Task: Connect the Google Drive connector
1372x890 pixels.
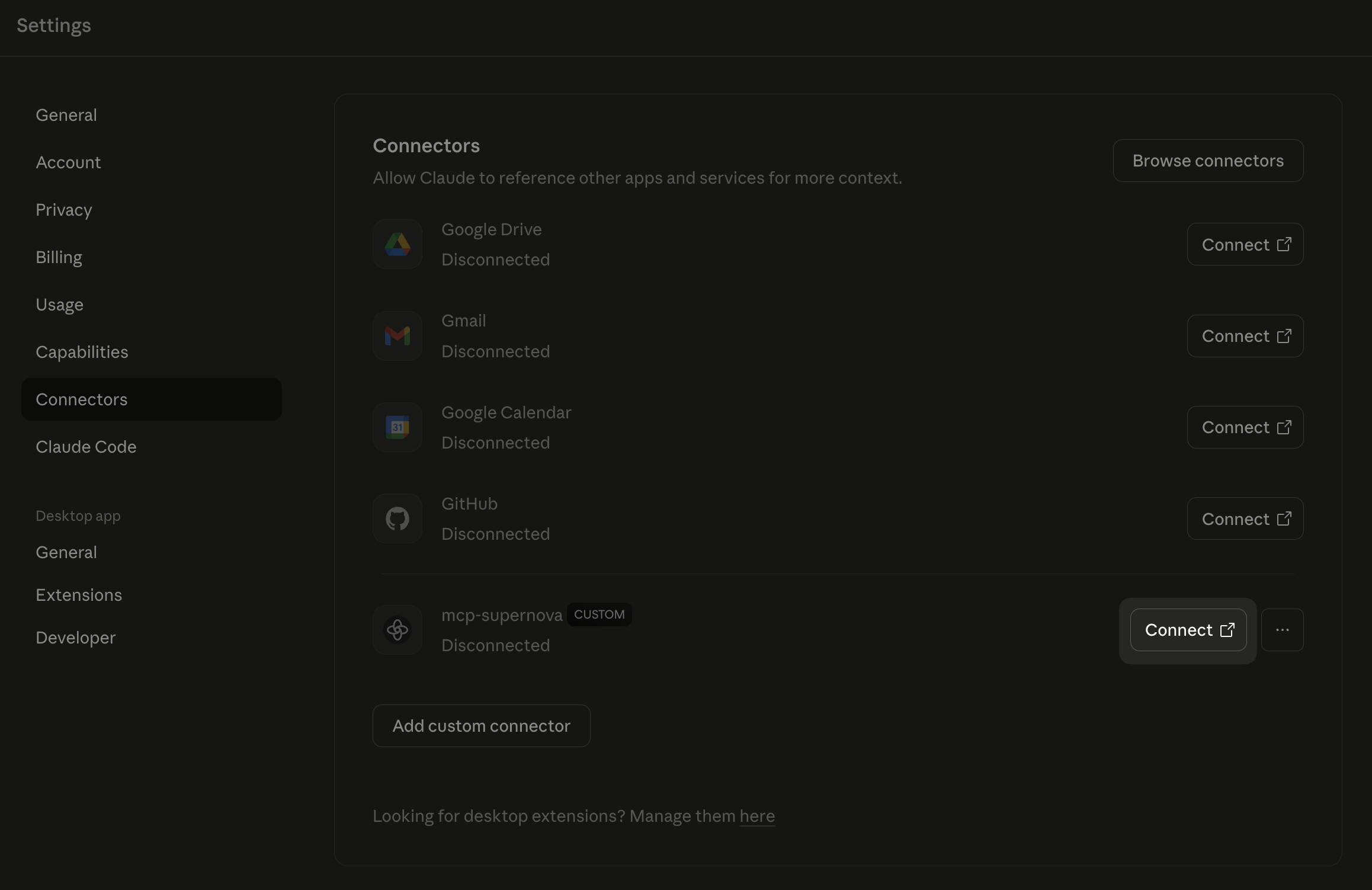Action: 1245,244
